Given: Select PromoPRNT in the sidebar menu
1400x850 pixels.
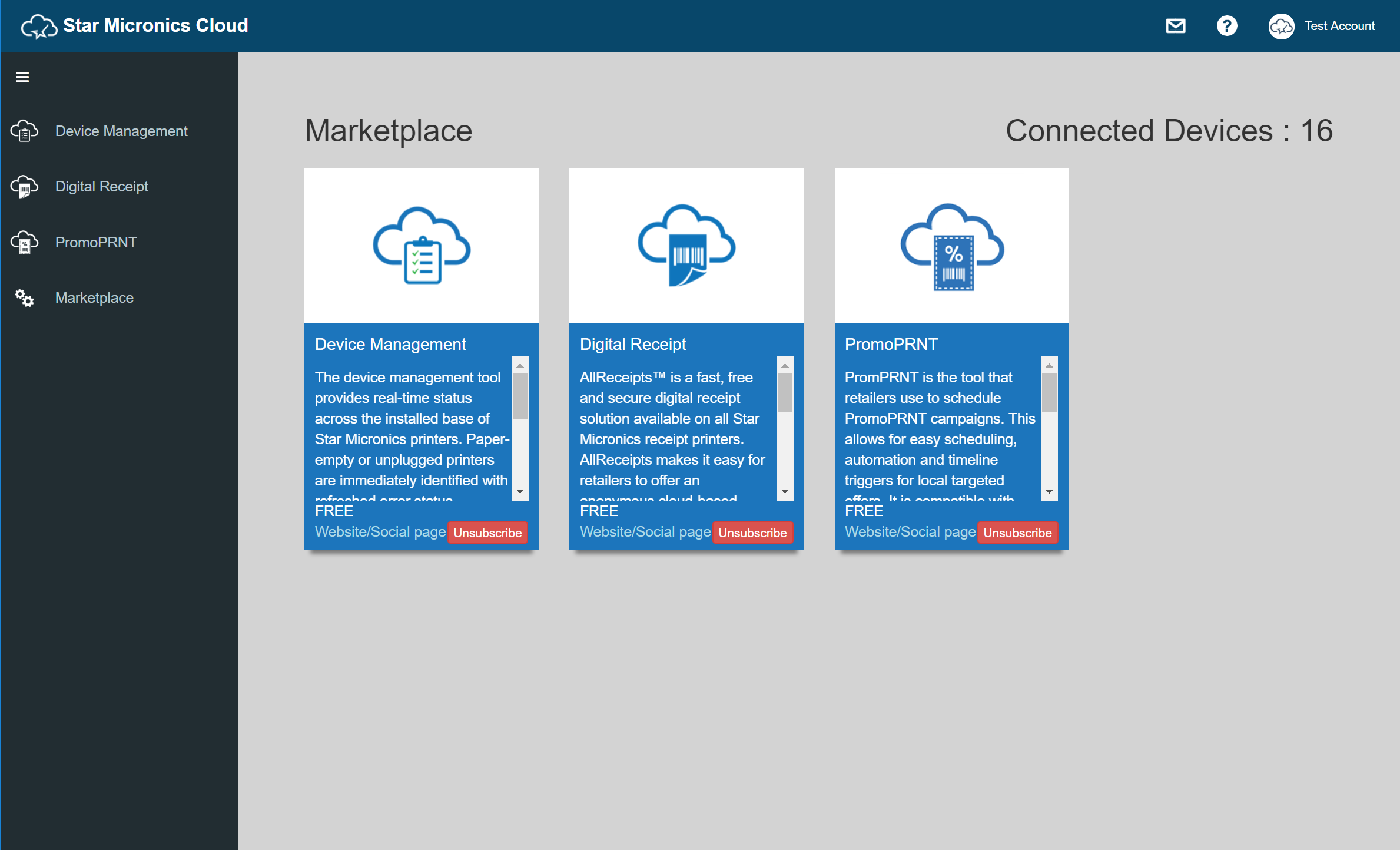Looking at the screenshot, I should (95, 242).
